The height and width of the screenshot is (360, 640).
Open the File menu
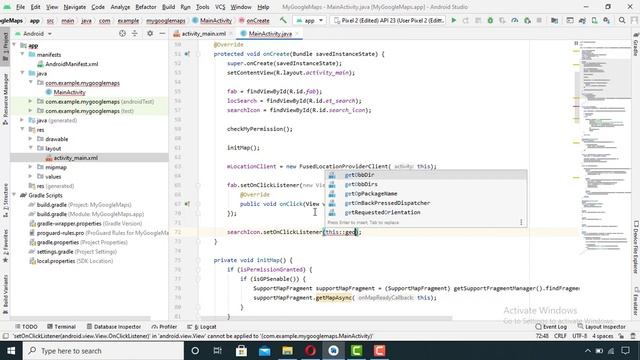(20, 7)
